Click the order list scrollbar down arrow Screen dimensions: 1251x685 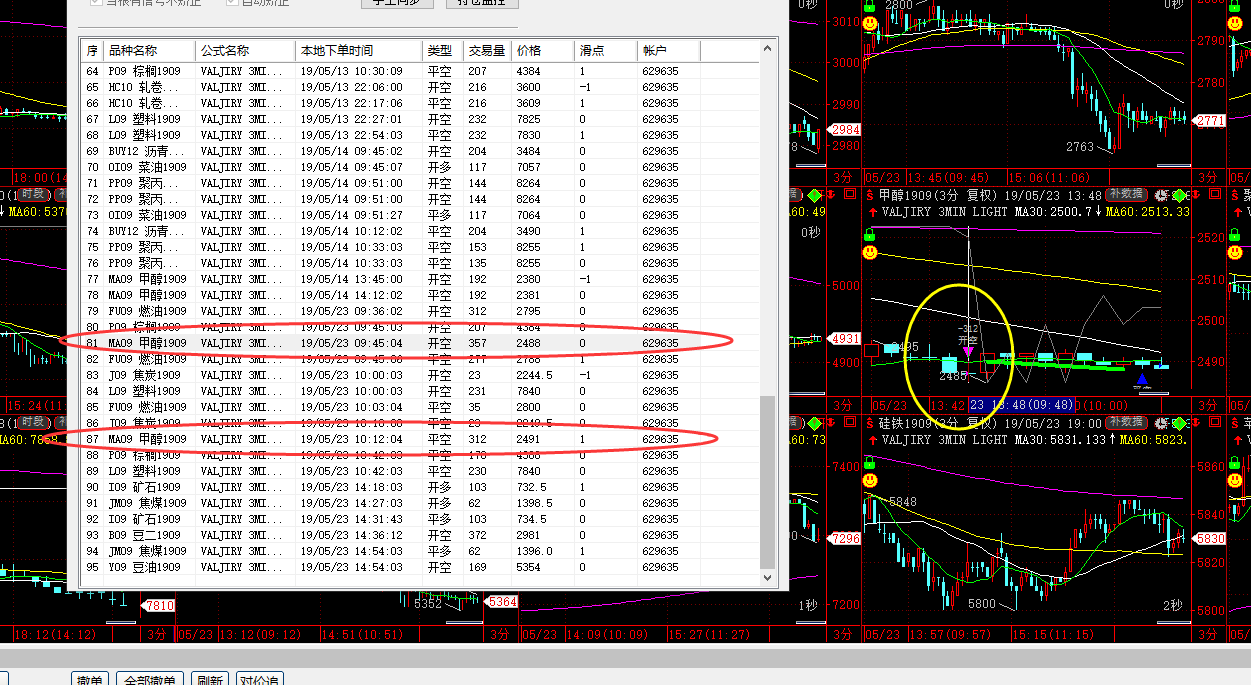coord(768,577)
